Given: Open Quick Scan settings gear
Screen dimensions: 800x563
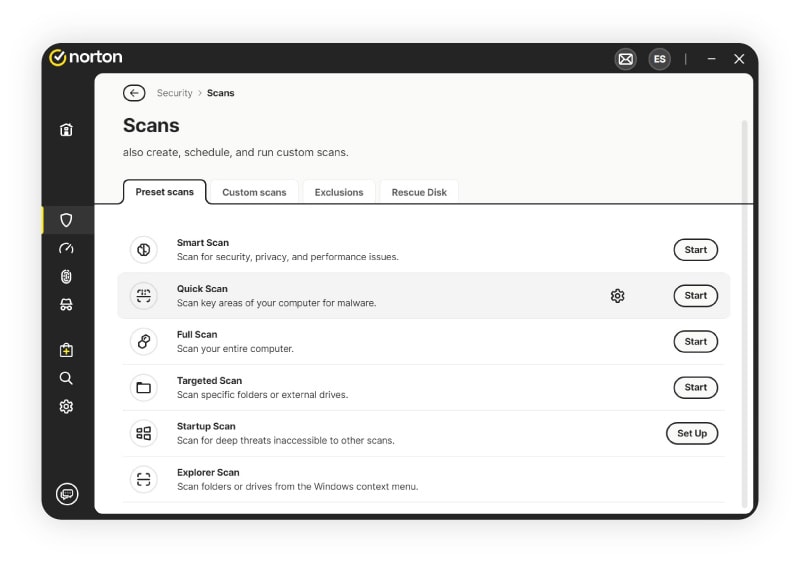Looking at the screenshot, I should click(x=617, y=296).
